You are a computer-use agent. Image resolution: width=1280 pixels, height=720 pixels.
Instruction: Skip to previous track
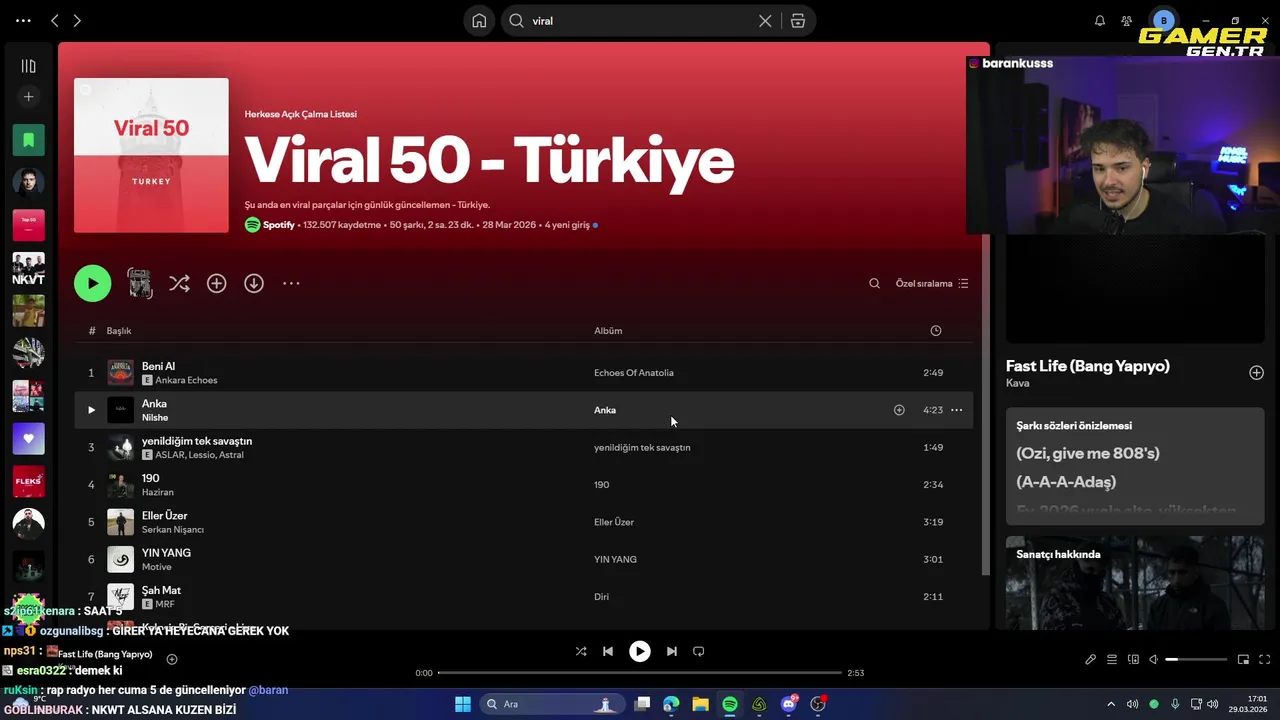tap(608, 651)
